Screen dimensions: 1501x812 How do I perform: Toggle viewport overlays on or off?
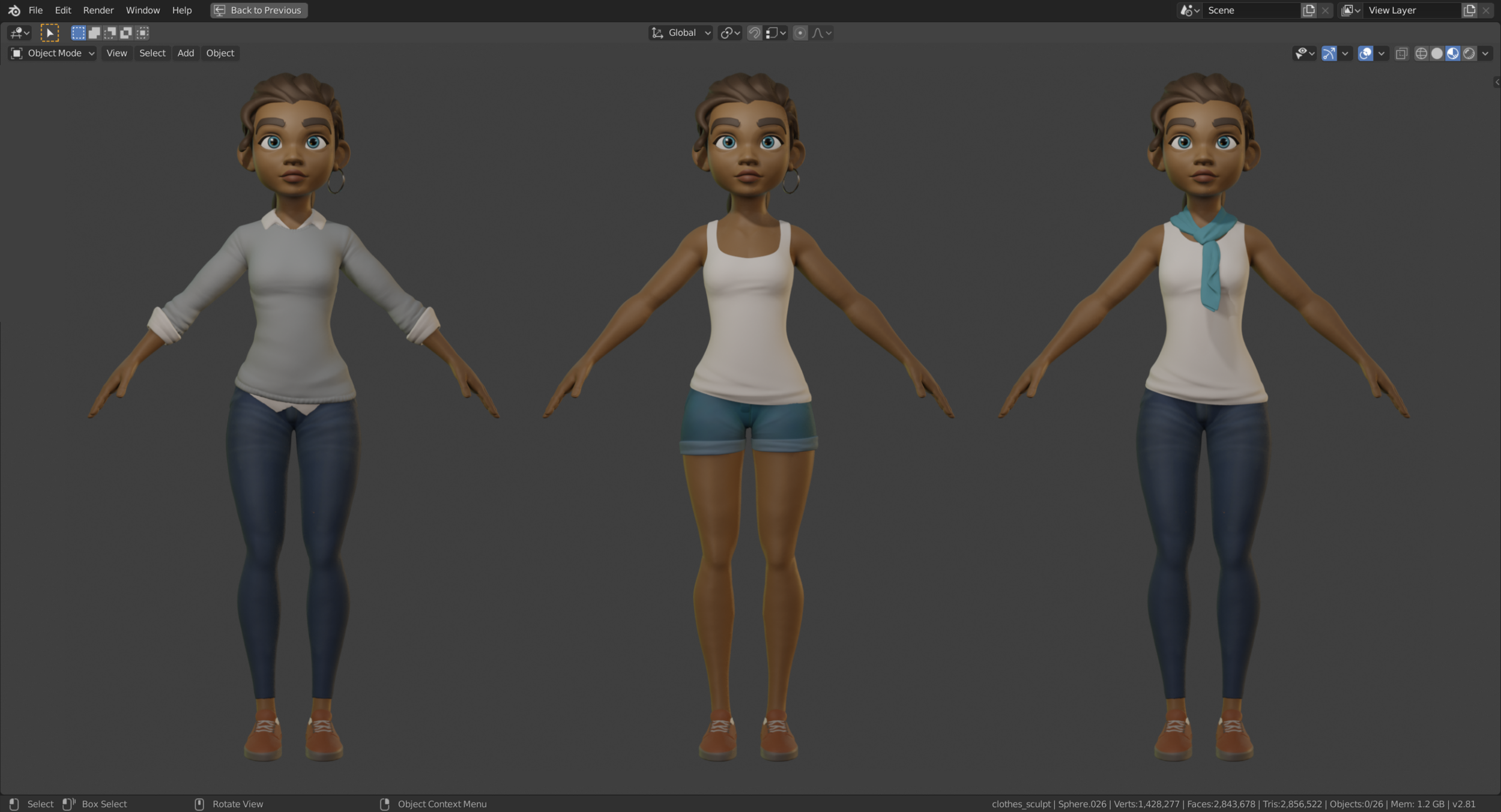pyautogui.click(x=1365, y=53)
